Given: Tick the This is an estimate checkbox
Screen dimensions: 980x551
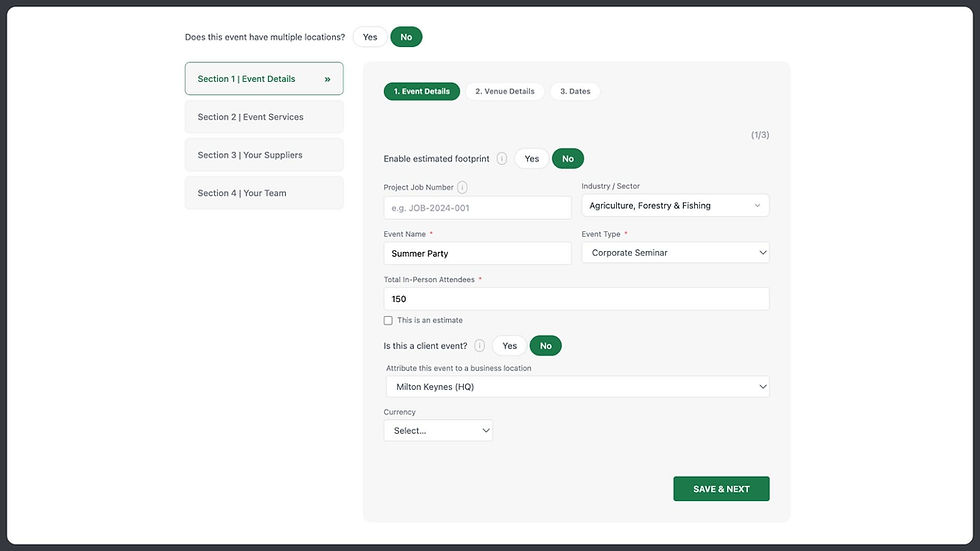Looking at the screenshot, I should 388,320.
